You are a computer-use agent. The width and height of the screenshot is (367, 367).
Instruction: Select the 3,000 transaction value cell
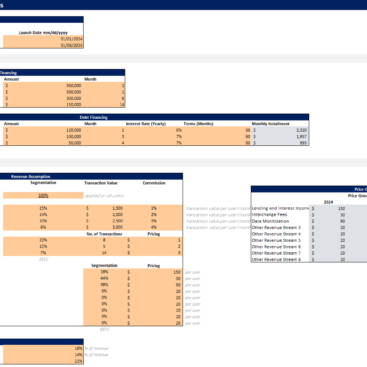click(104, 227)
